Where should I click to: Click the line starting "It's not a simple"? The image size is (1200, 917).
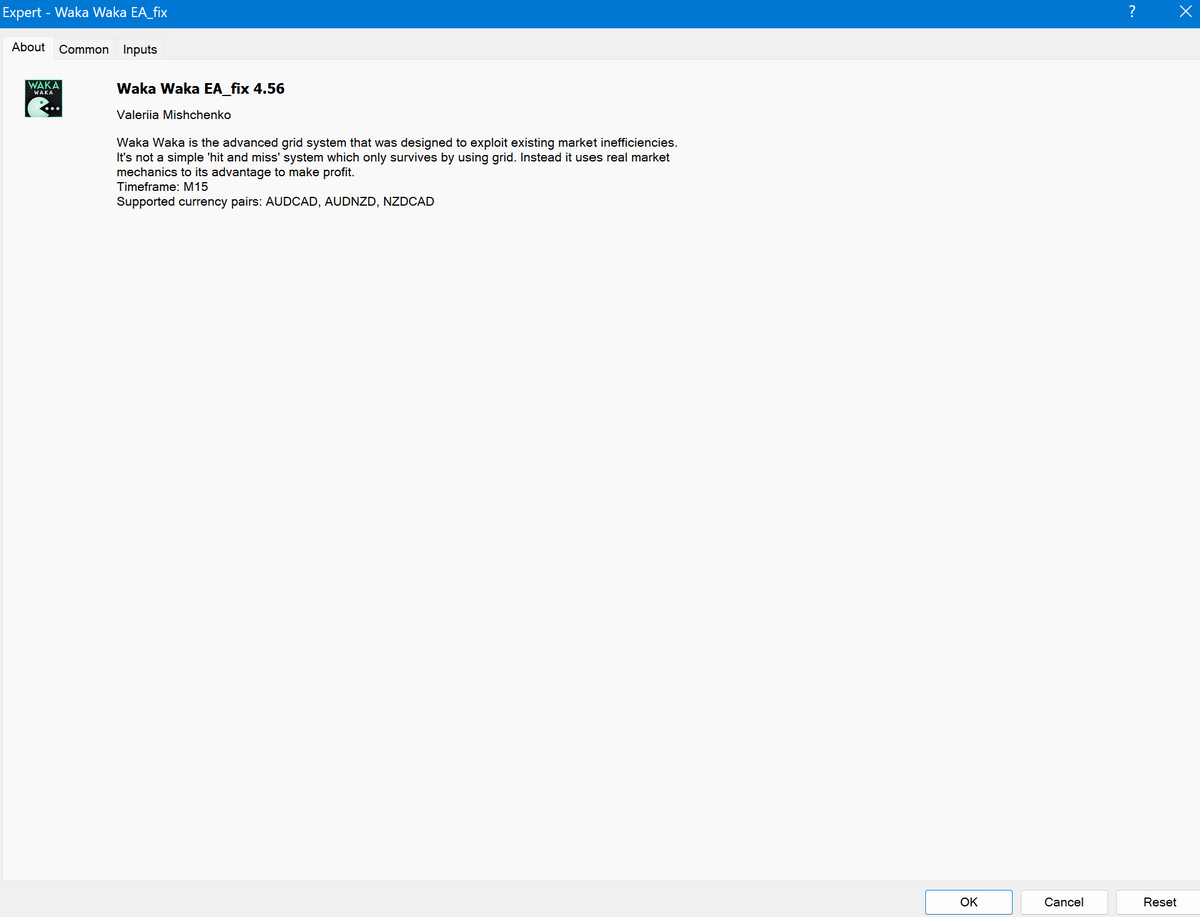[x=392, y=158]
